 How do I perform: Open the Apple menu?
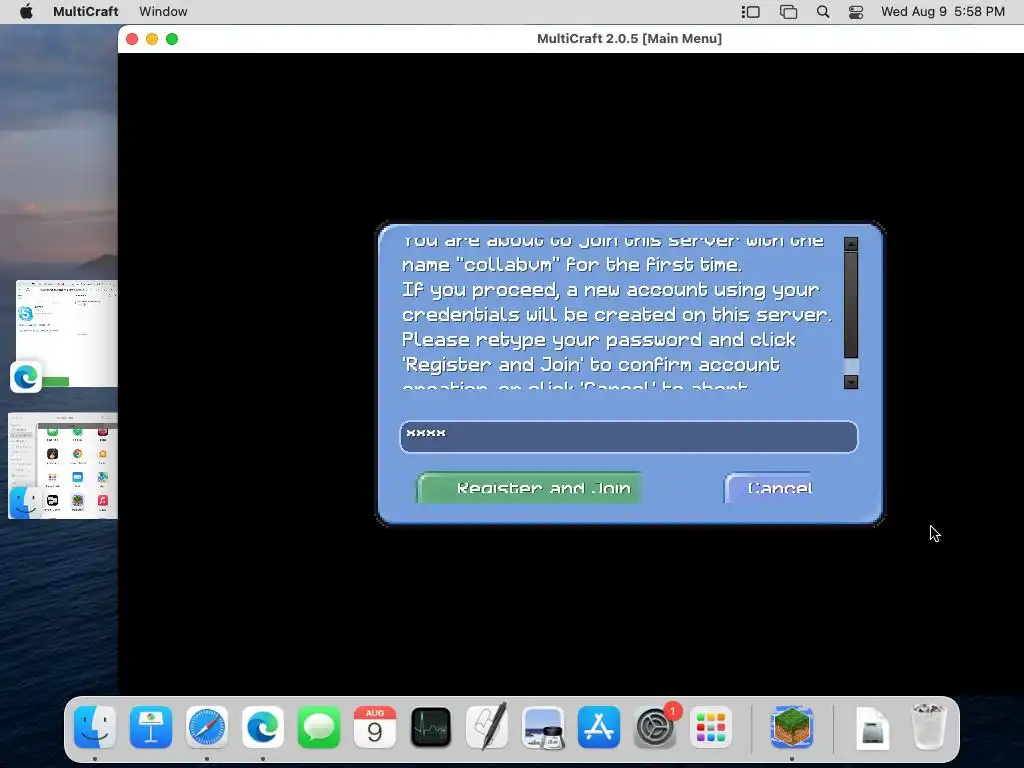point(26,12)
